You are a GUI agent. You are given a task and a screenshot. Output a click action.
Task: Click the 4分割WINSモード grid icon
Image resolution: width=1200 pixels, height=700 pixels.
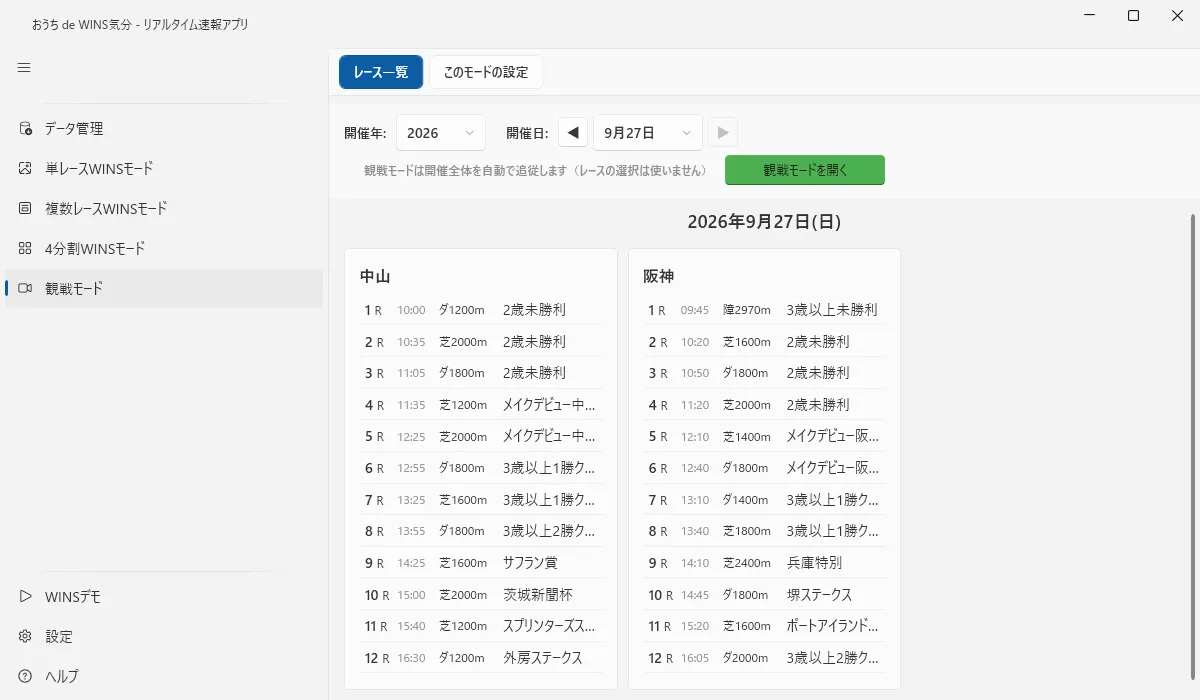point(25,248)
